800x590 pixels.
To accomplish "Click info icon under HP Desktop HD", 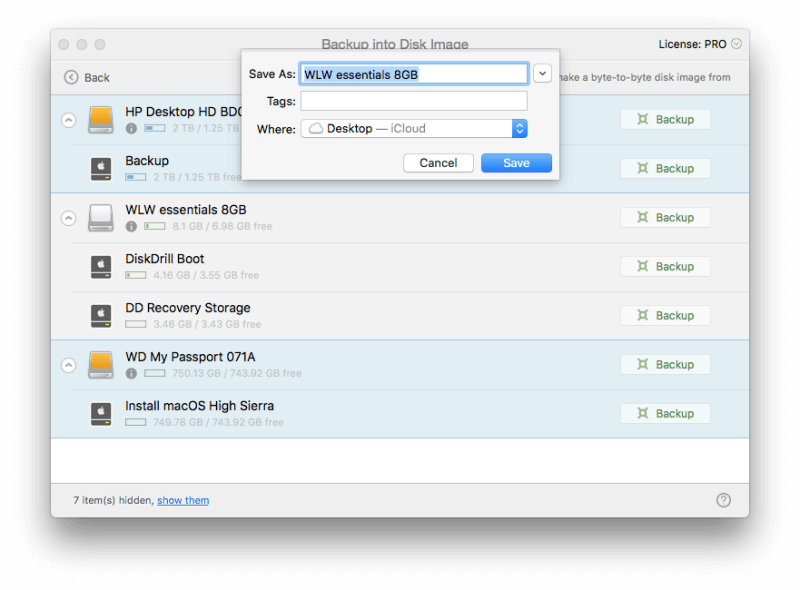I will coord(131,128).
